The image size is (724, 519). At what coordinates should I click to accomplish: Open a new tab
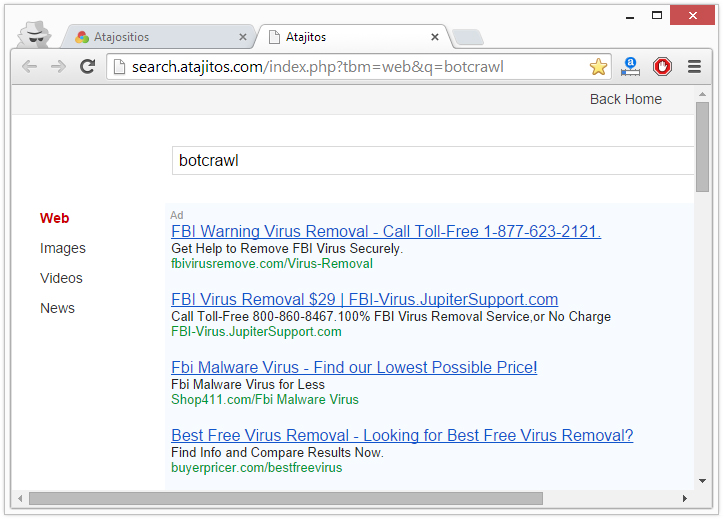[468, 37]
